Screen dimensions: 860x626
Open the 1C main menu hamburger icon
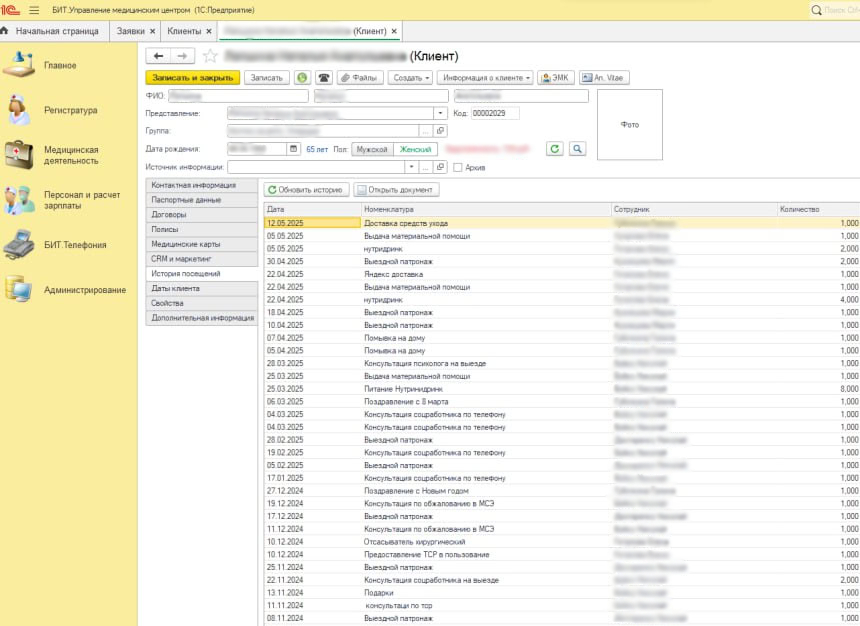click(x=34, y=10)
